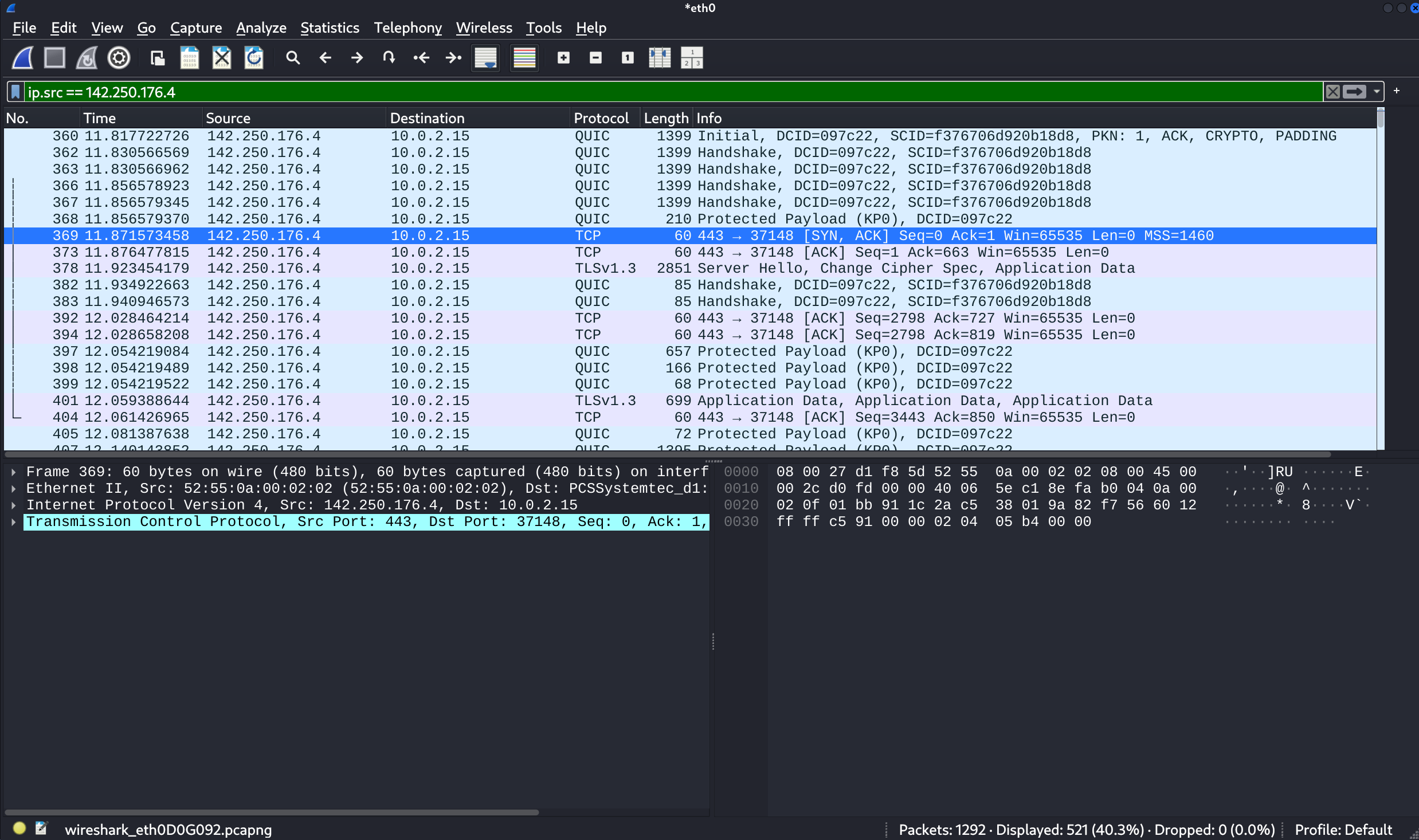The height and width of the screenshot is (840, 1419).
Task: Open the View menu
Action: pos(107,28)
